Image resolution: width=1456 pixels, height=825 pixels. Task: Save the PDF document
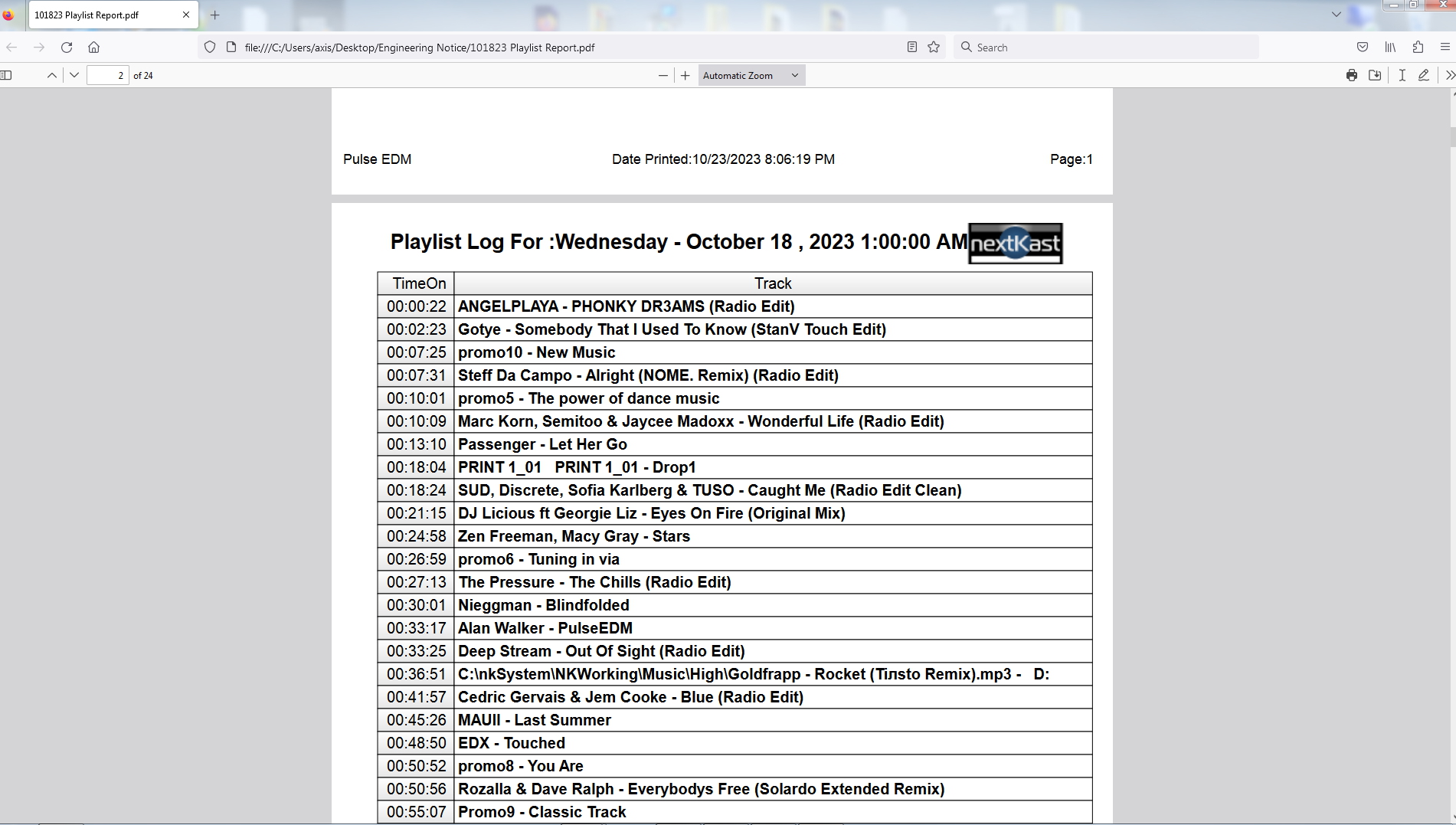point(1375,75)
